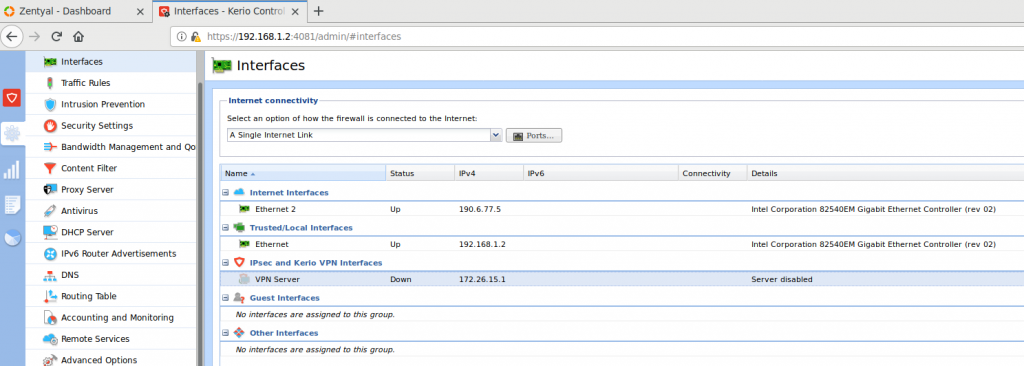This screenshot has height=366, width=1024.
Task: Collapse the Trusted/Local Interfaces group
Action: coord(225,227)
